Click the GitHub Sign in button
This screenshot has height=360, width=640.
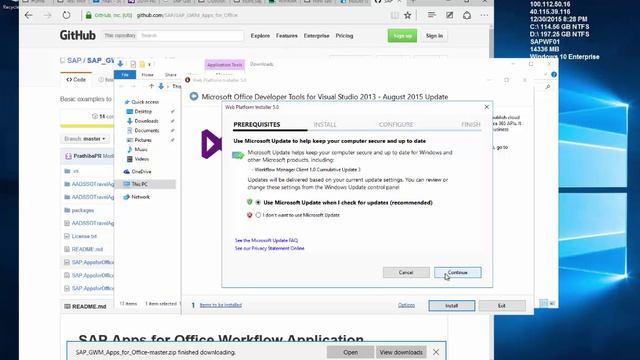tap(434, 36)
